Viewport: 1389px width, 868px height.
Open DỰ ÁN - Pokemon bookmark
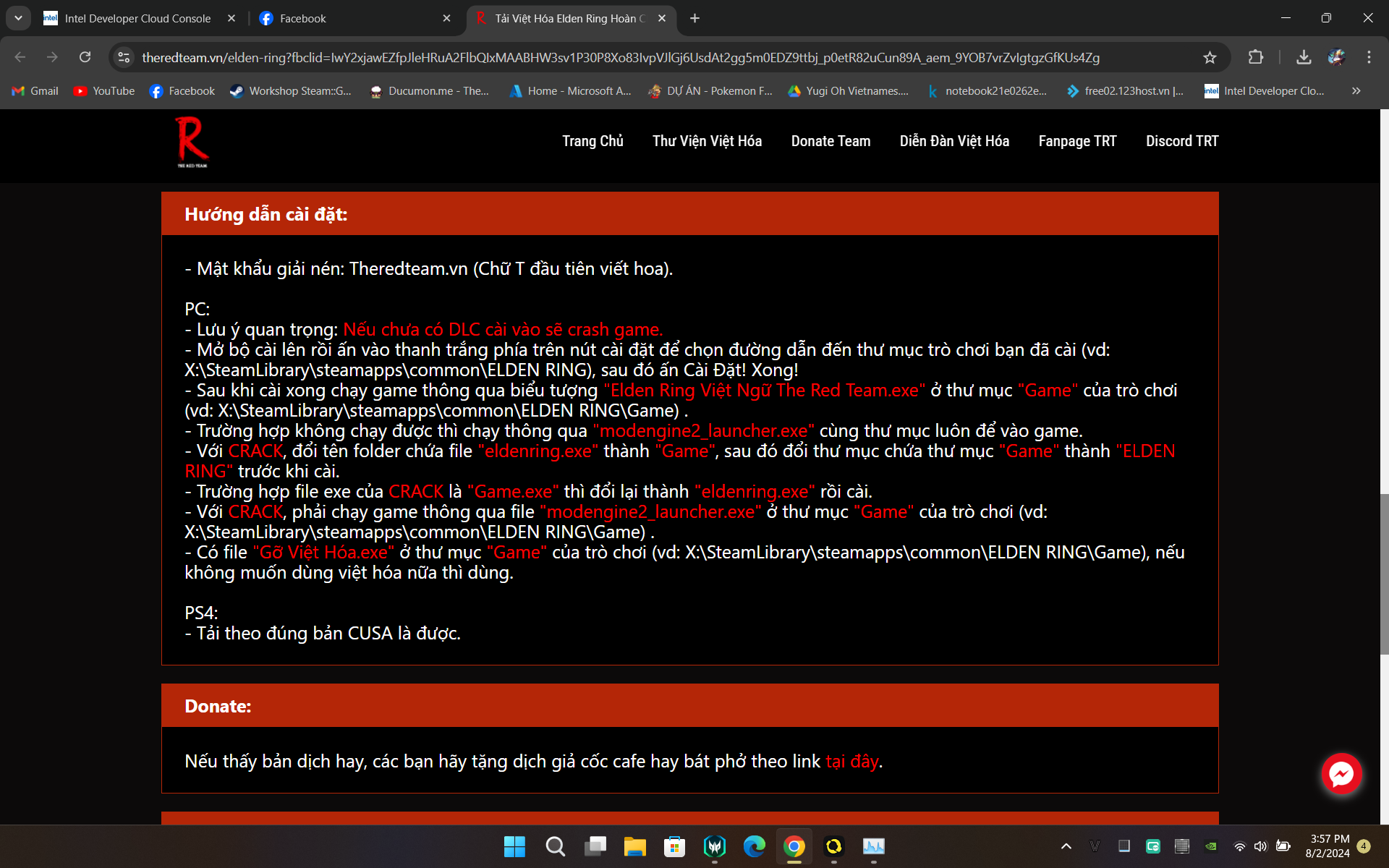(x=710, y=91)
